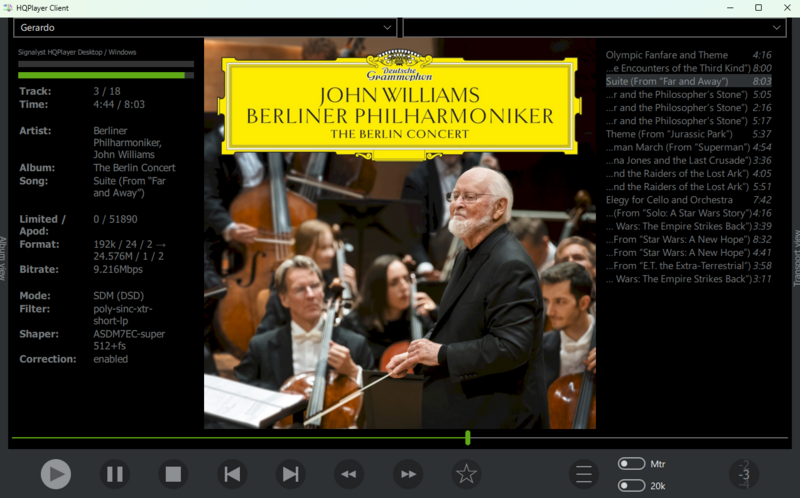800x498 pixels.
Task: Enable the 20k switch
Action: point(631,486)
